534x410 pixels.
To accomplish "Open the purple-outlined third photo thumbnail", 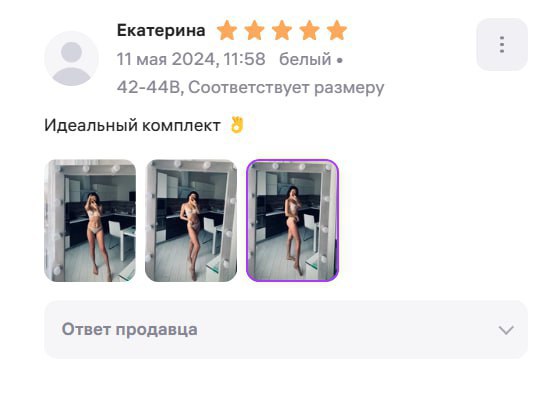I will pyautogui.click(x=292, y=221).
